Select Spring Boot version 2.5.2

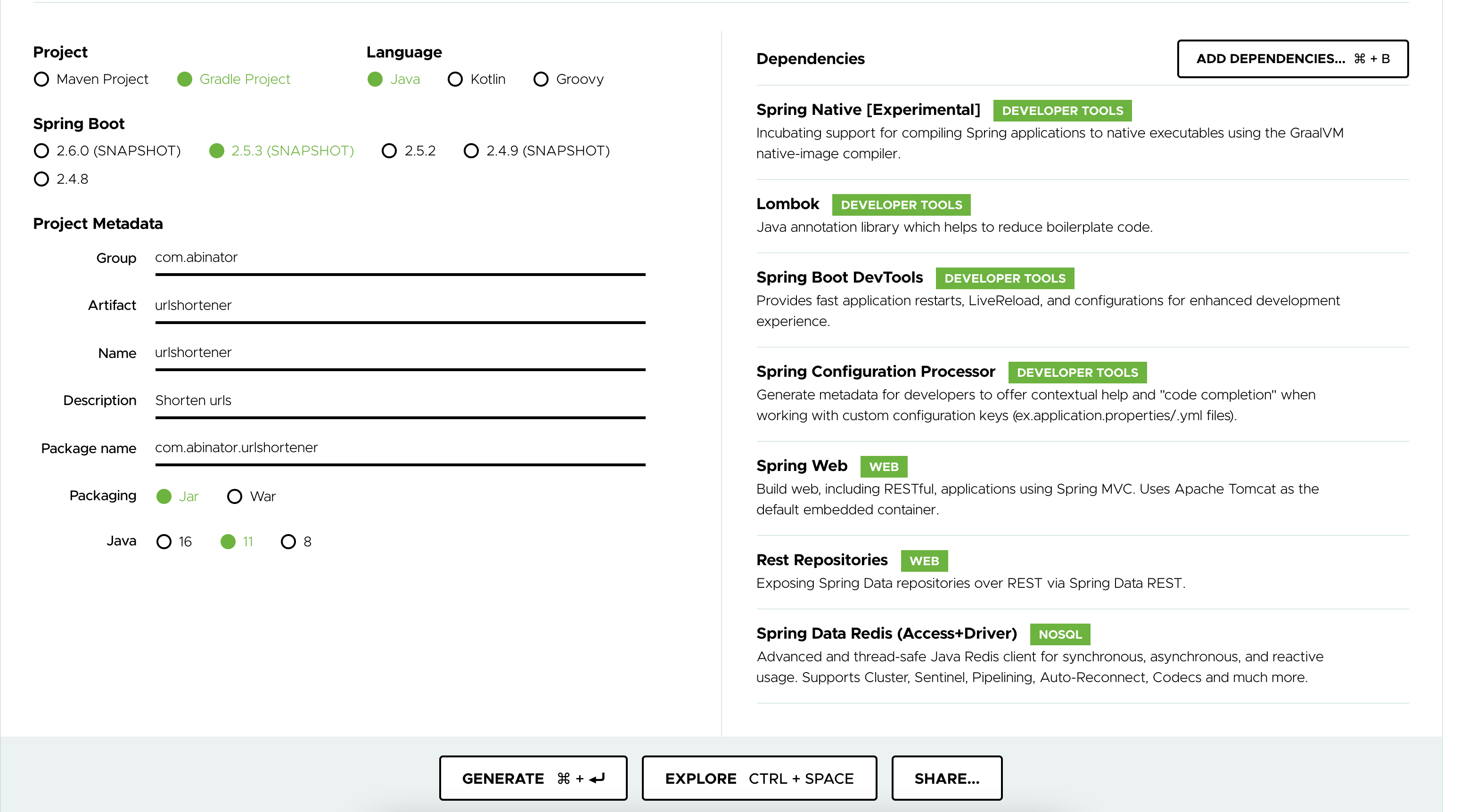pos(389,151)
